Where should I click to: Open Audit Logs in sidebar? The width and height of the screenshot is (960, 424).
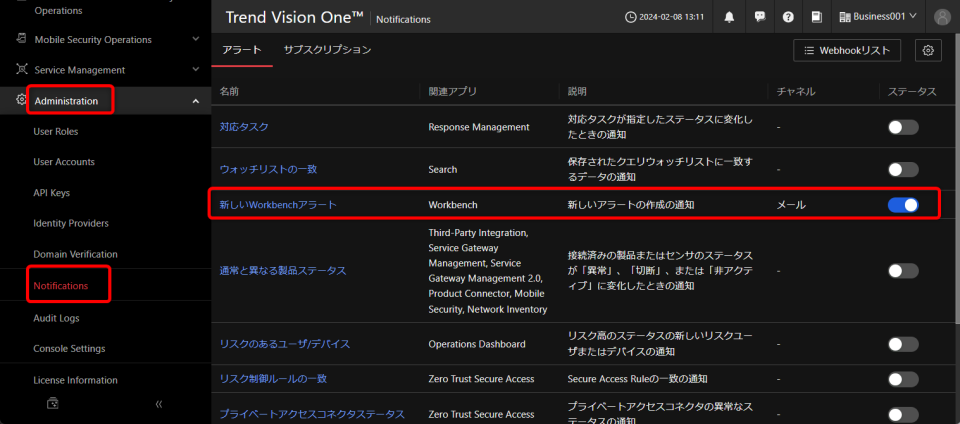tap(56, 318)
